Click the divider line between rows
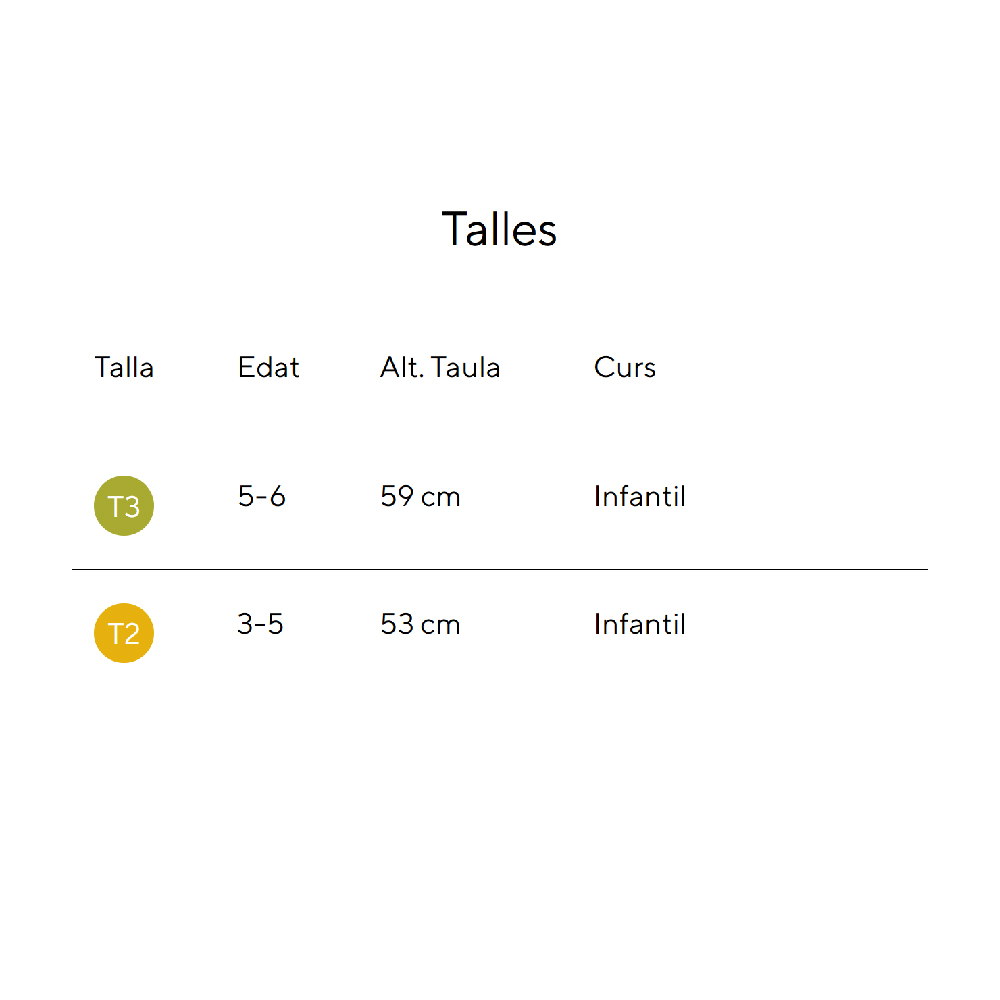The height and width of the screenshot is (1000, 1000). (500, 569)
